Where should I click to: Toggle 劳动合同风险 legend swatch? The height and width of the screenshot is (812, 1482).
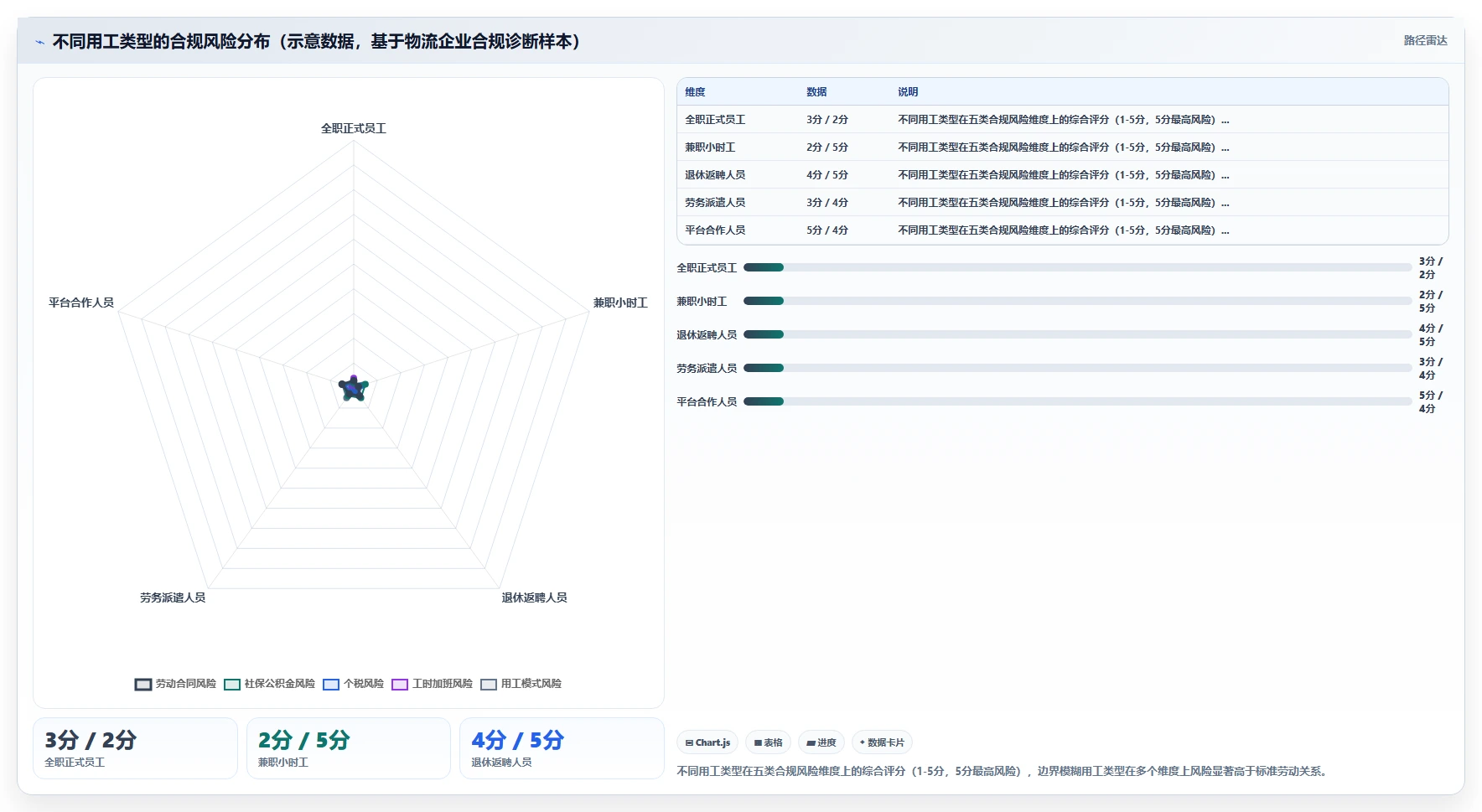tap(143, 685)
